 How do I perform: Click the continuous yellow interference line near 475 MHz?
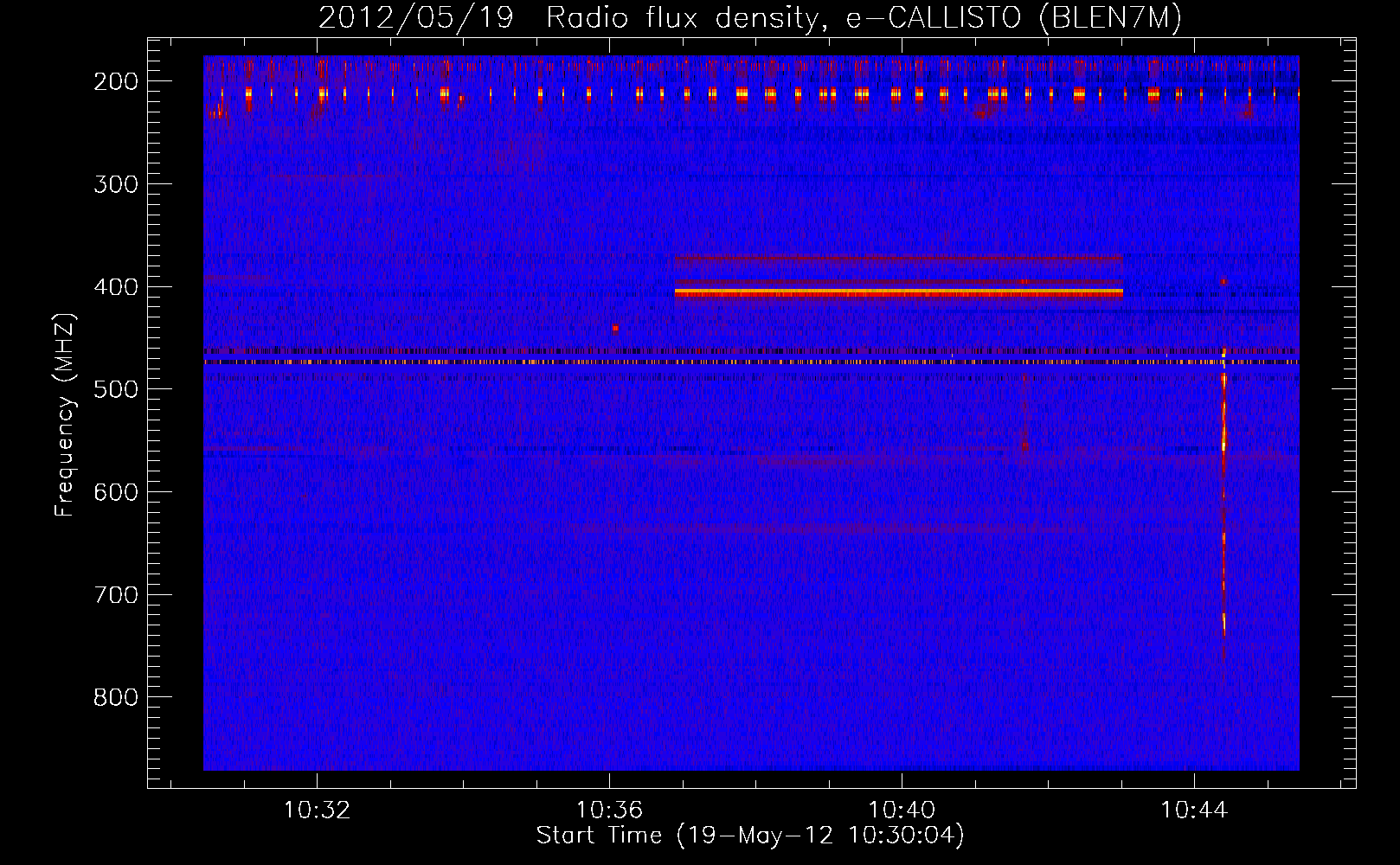(751, 362)
